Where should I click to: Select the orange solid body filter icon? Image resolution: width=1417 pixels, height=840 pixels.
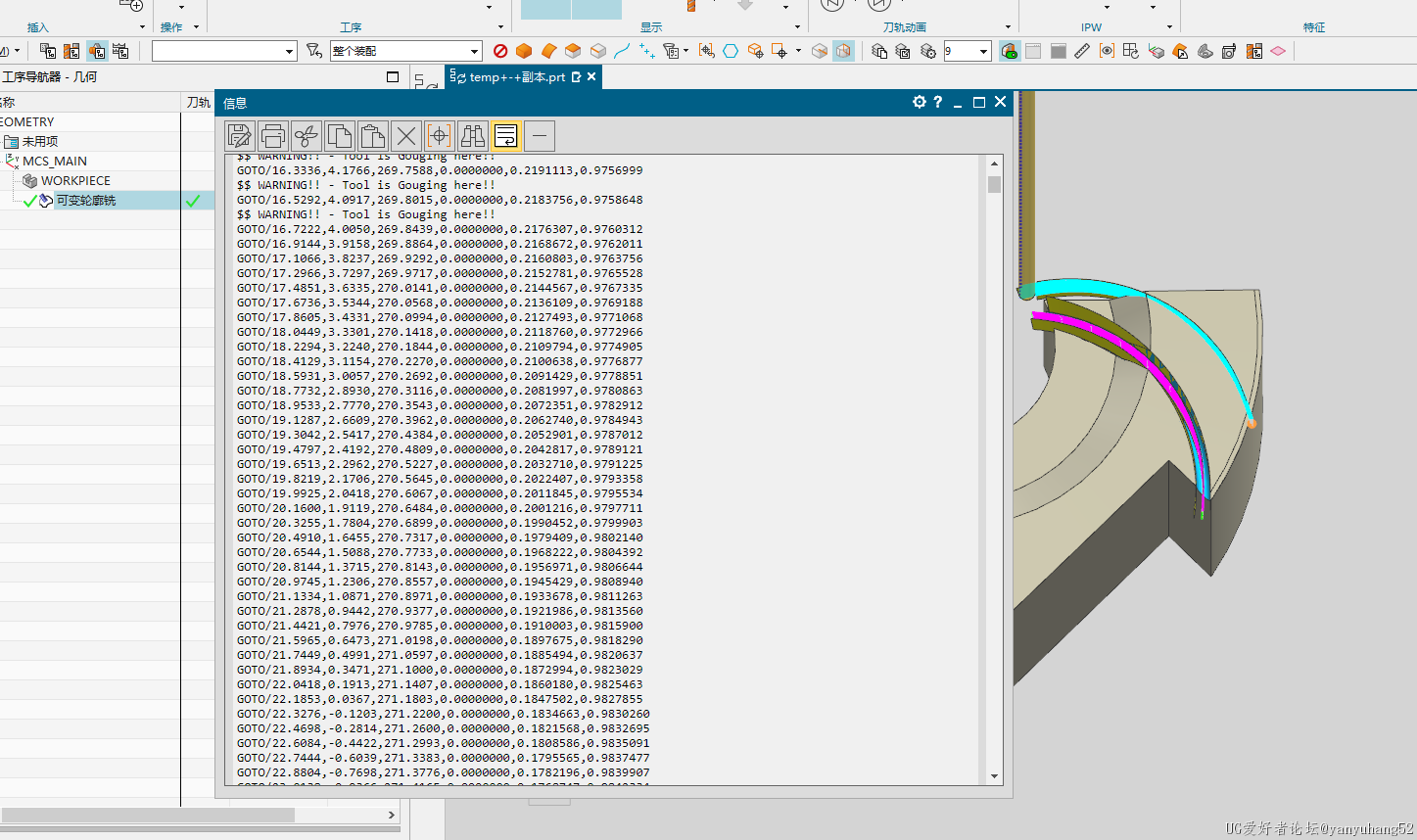click(524, 51)
